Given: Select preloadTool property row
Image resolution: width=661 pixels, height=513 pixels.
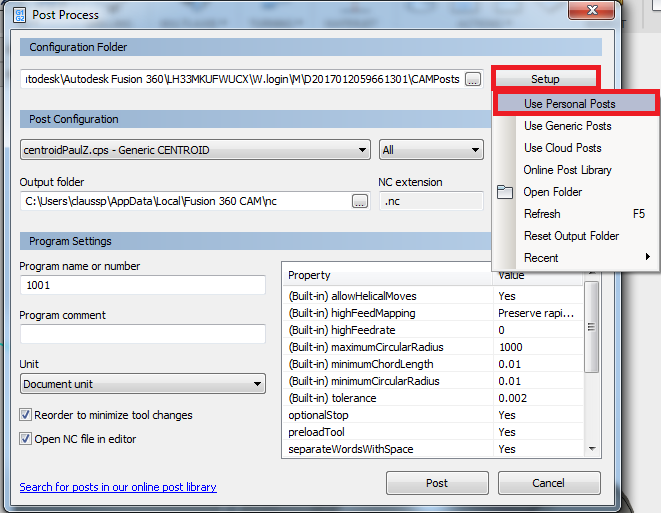Looking at the screenshot, I should pos(433,432).
